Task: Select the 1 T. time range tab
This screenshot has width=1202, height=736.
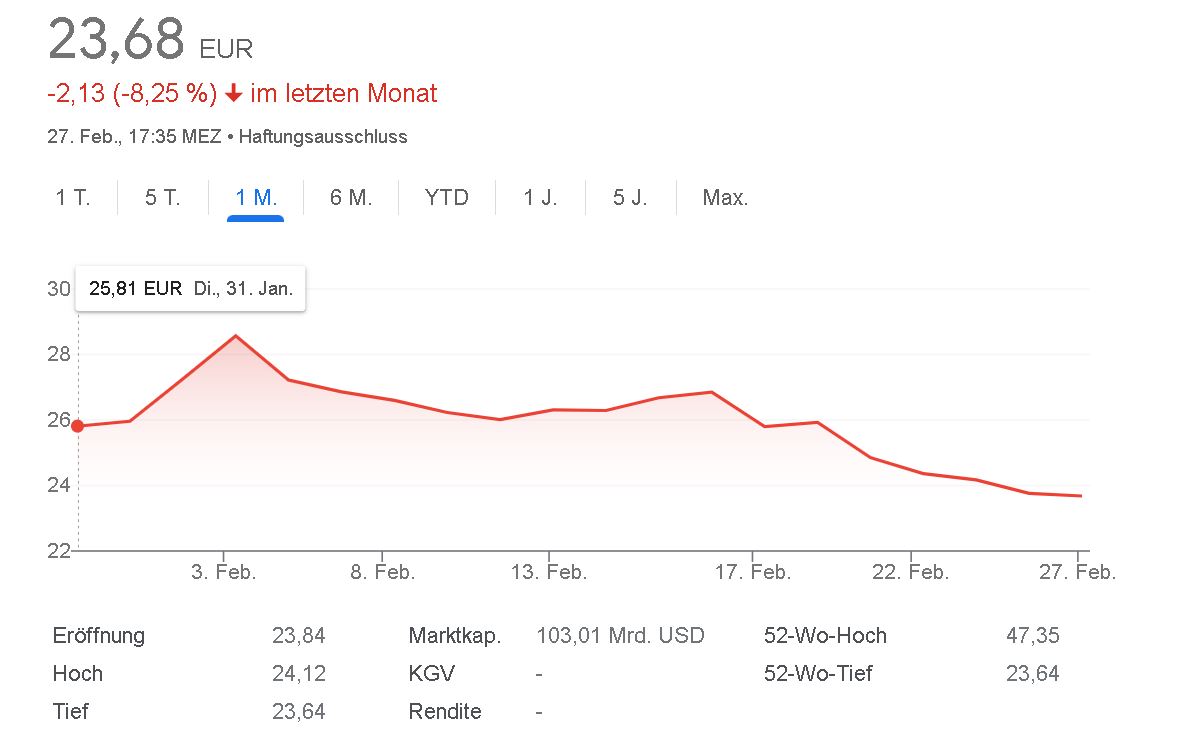Action: (x=73, y=198)
